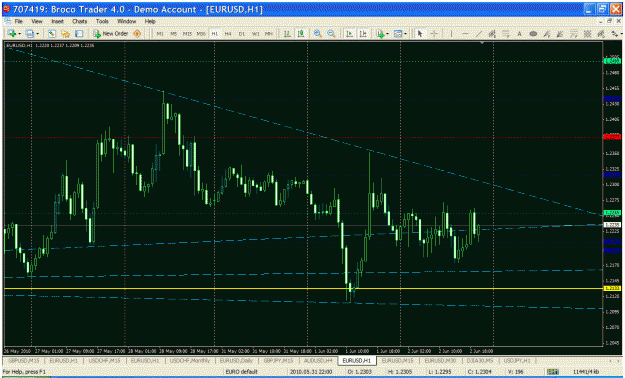This screenshot has height=378, width=625.
Task: Select the Andrews Pitchfork tool
Action: pyautogui.click(x=601, y=34)
